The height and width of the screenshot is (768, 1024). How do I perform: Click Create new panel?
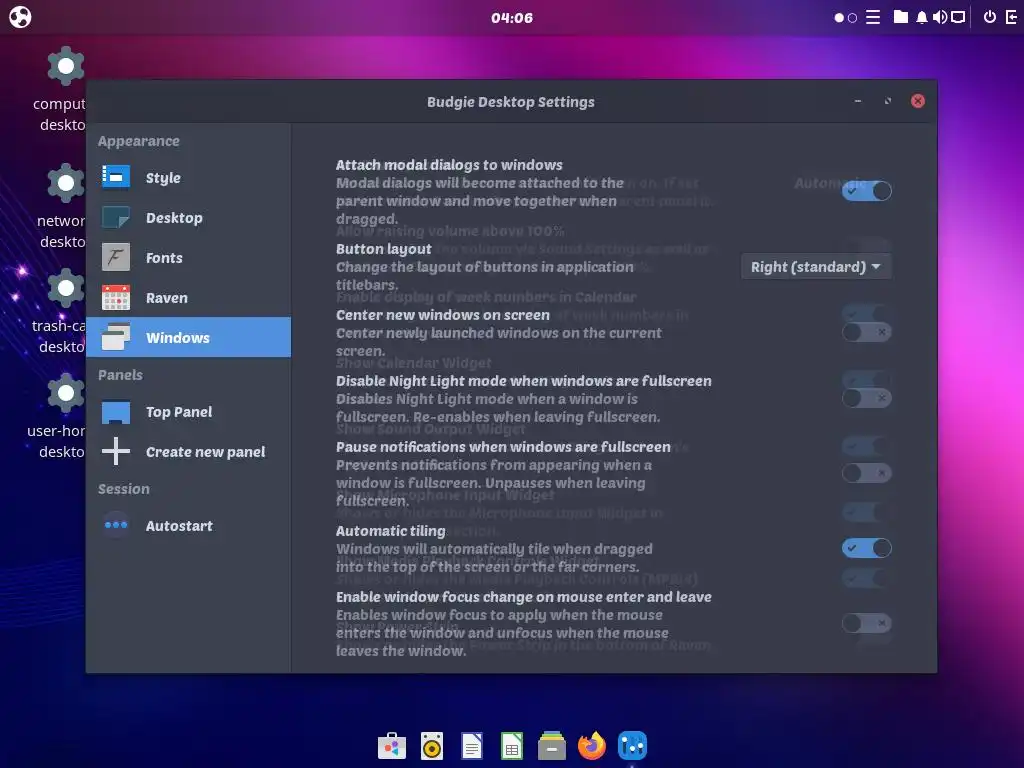pyautogui.click(x=188, y=452)
